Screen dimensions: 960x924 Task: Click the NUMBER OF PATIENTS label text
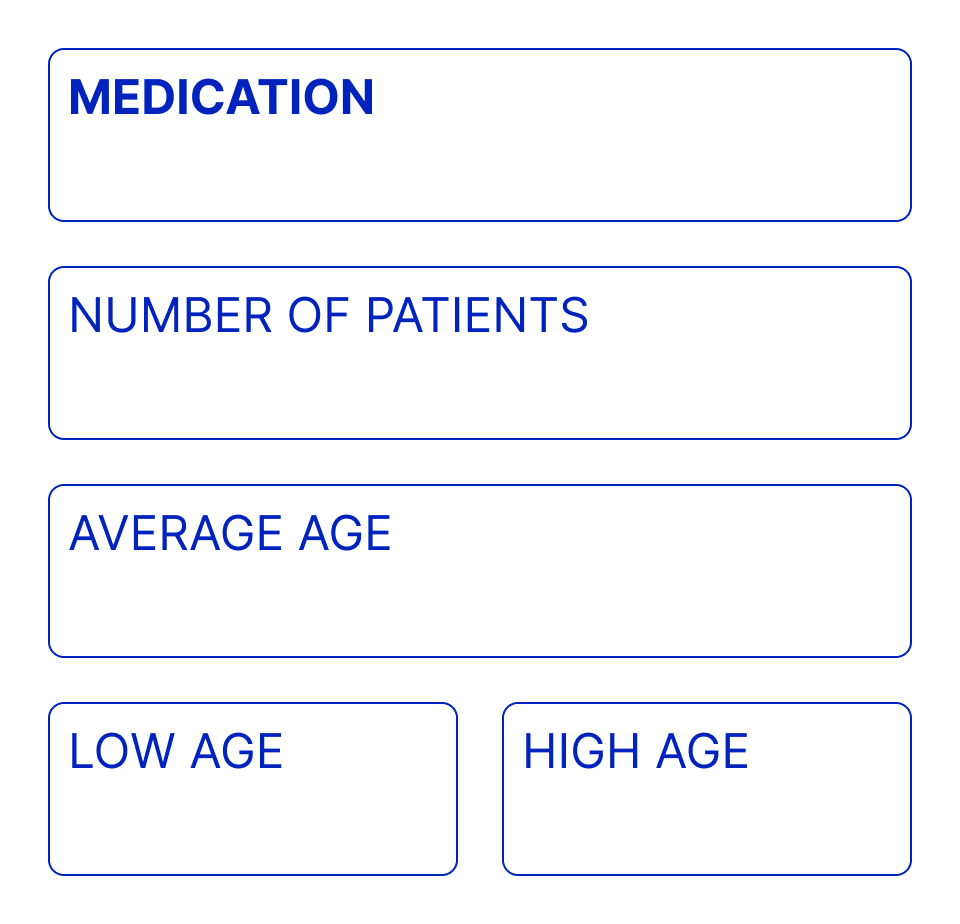coord(328,316)
